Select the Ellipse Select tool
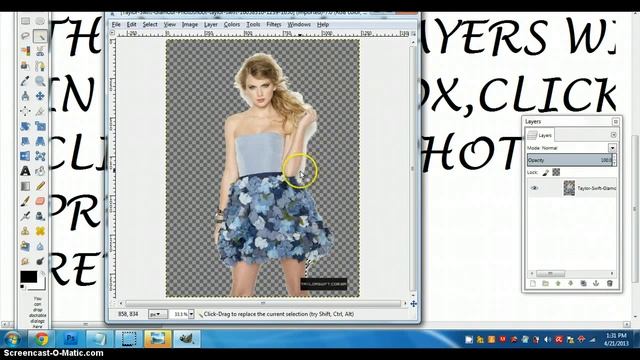Viewport: 640px width, 360px height. coord(40,21)
